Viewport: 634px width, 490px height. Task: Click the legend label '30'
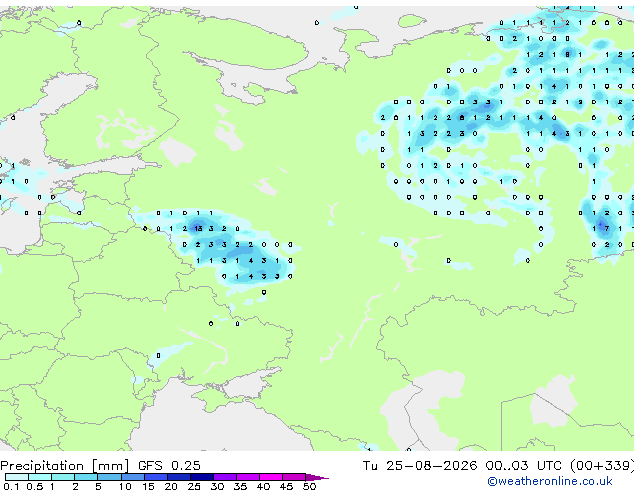coord(217,486)
